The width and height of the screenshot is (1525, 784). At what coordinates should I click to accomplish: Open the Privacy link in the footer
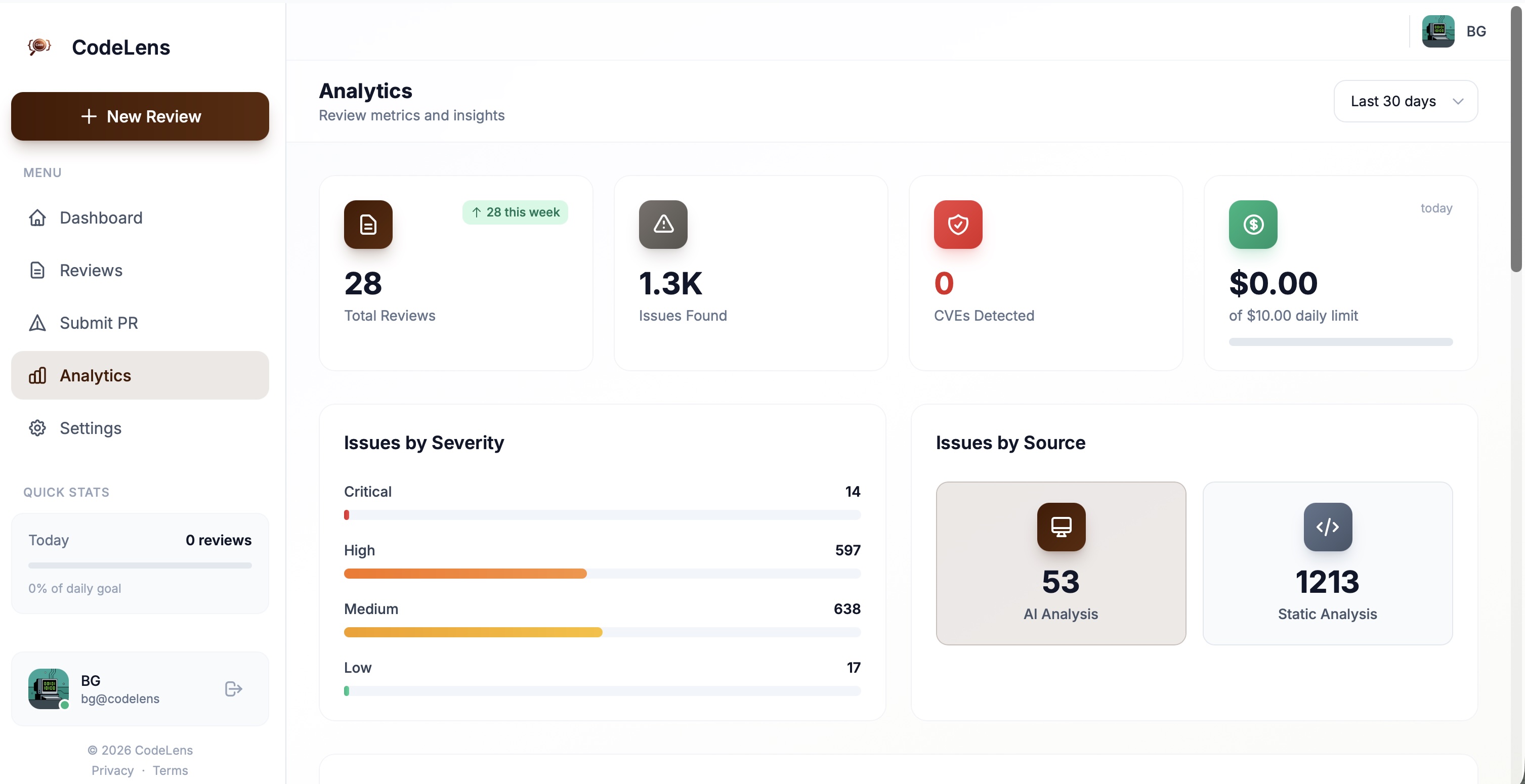tap(112, 770)
